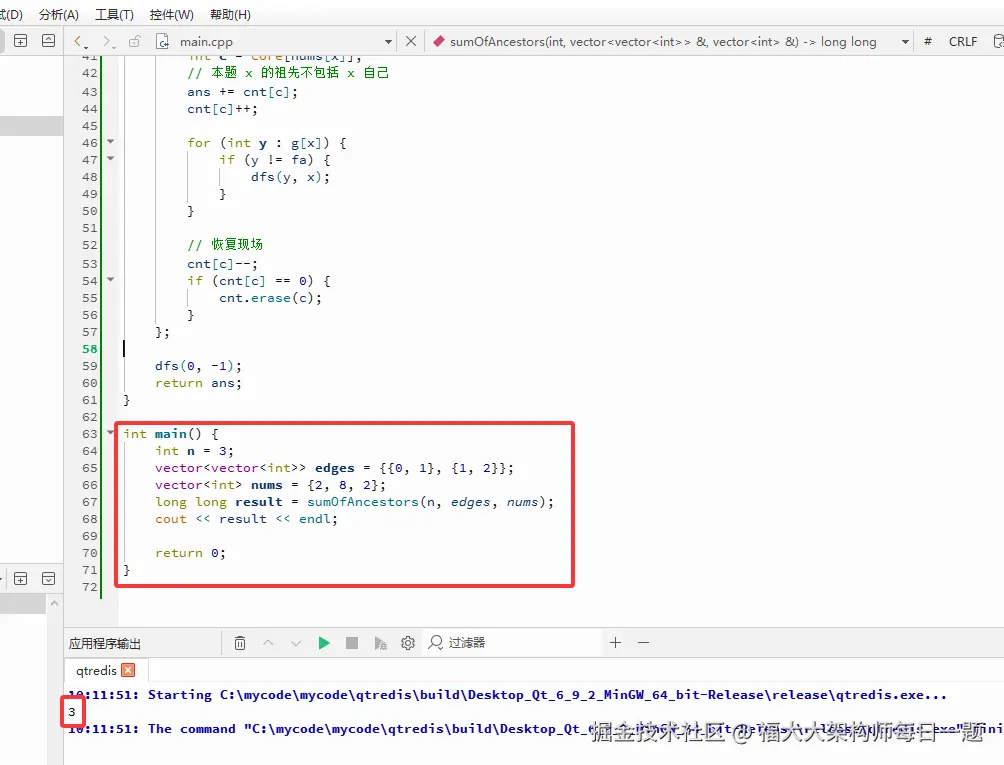Click the lower sidebar collapse icon

click(x=48, y=579)
